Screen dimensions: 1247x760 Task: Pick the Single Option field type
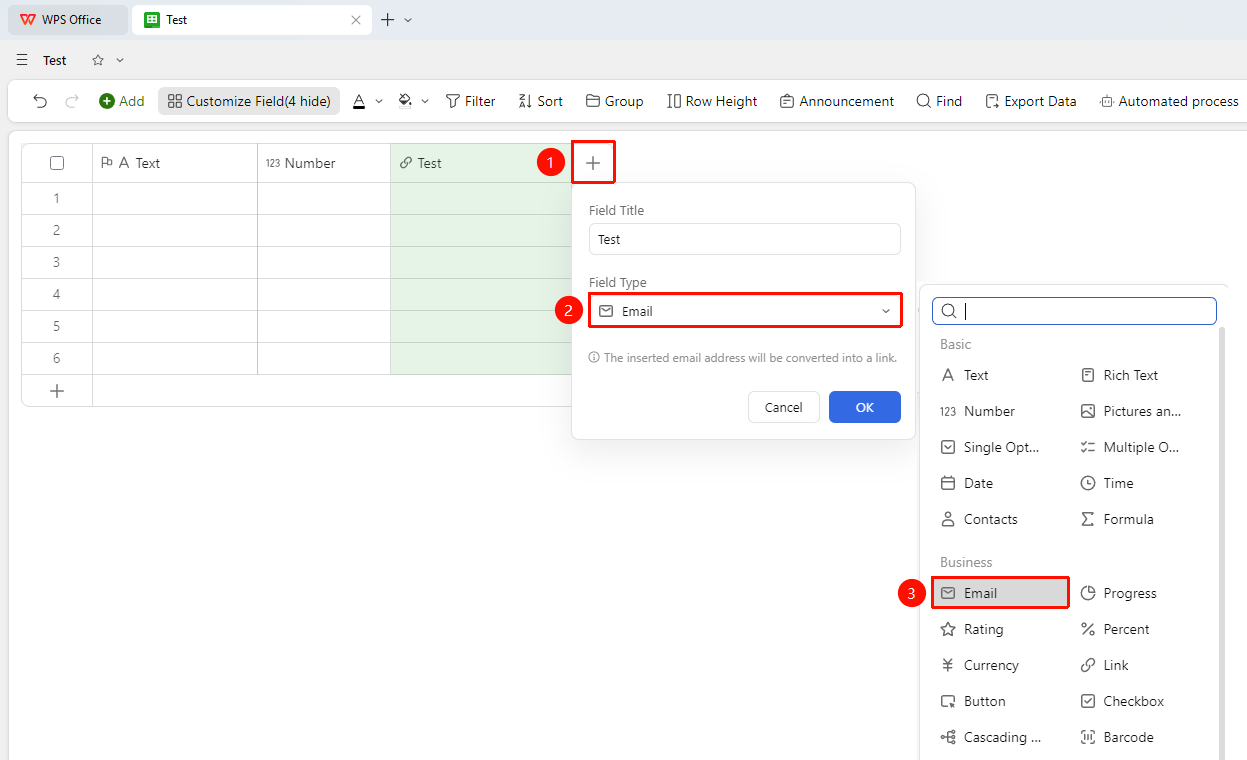tap(990, 447)
